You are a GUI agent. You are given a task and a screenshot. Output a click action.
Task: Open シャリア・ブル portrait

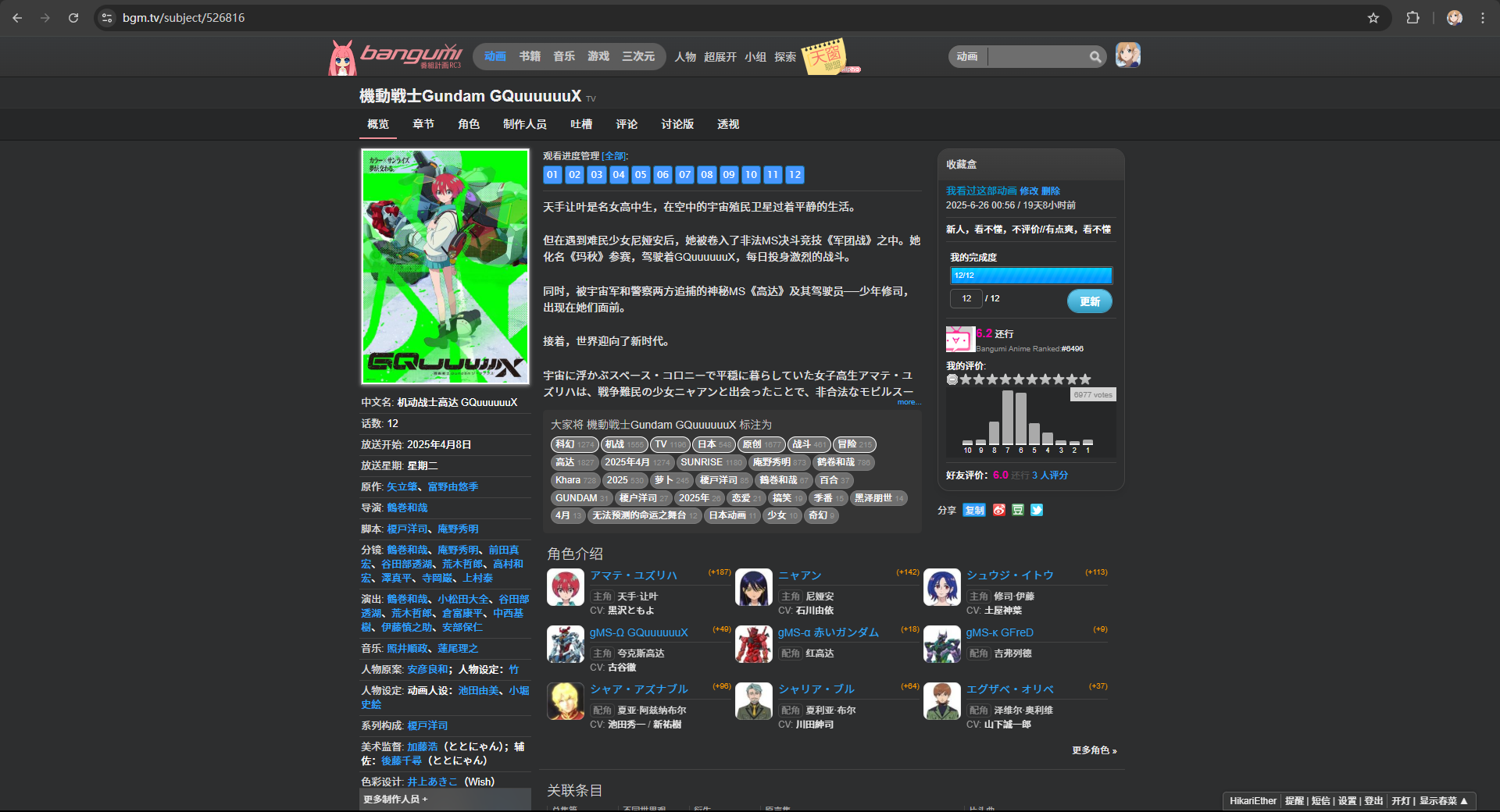pyautogui.click(x=754, y=701)
